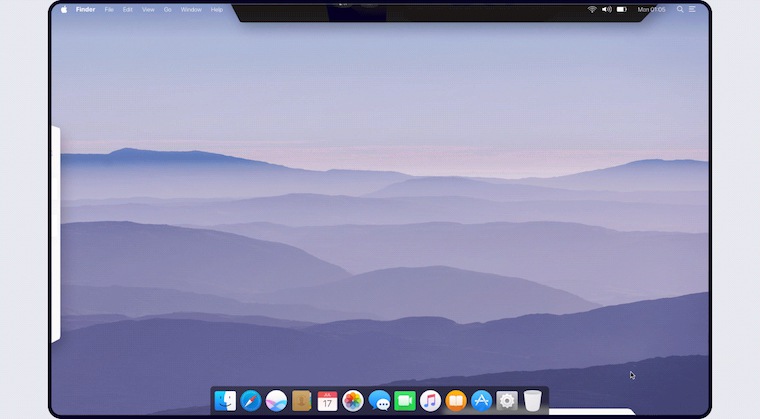Open the Music app in the dock
Image resolution: width=760 pixels, height=419 pixels.
(x=430, y=401)
